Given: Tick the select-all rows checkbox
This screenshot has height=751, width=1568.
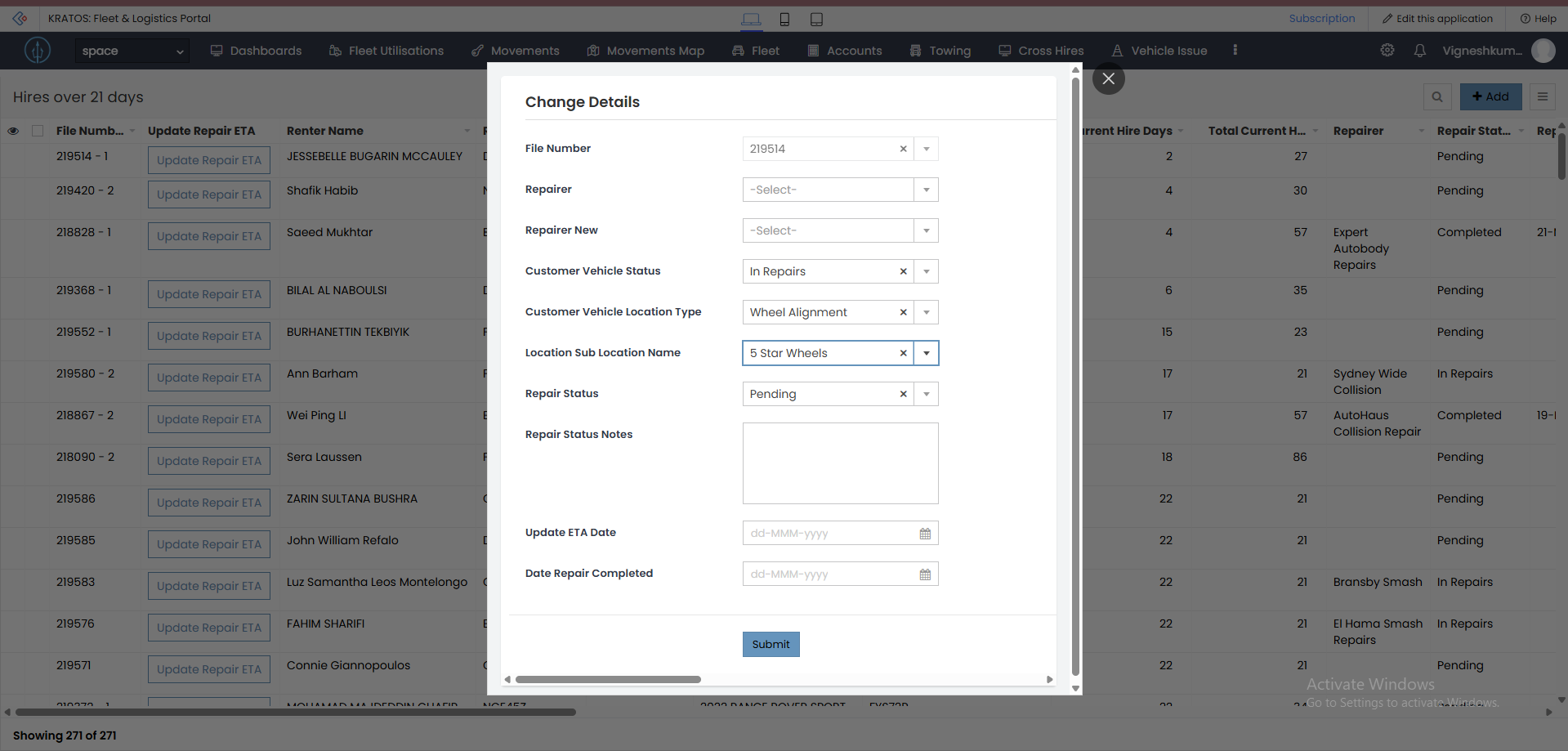Looking at the screenshot, I should [x=38, y=131].
